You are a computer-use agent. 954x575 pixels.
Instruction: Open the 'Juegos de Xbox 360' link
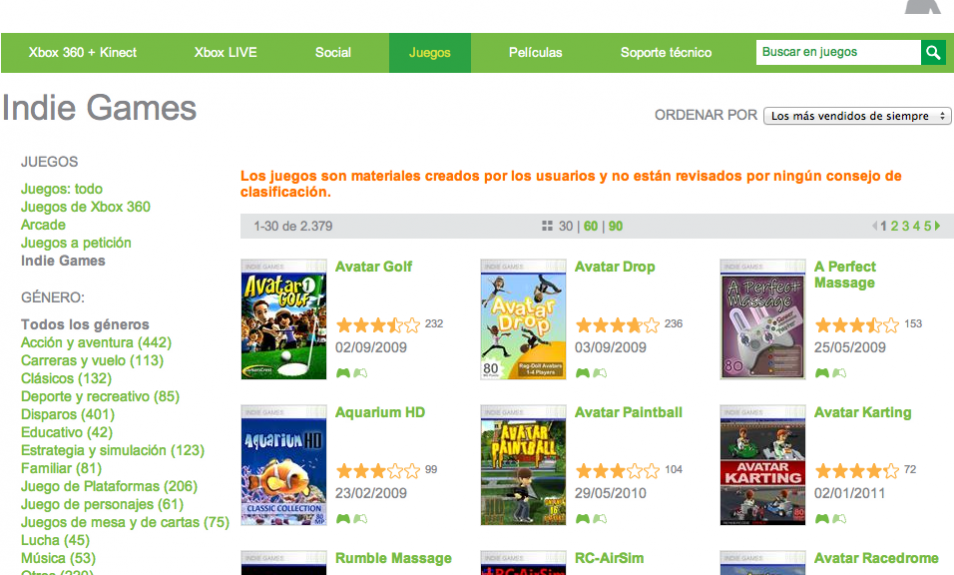pyautogui.click(x=86, y=207)
